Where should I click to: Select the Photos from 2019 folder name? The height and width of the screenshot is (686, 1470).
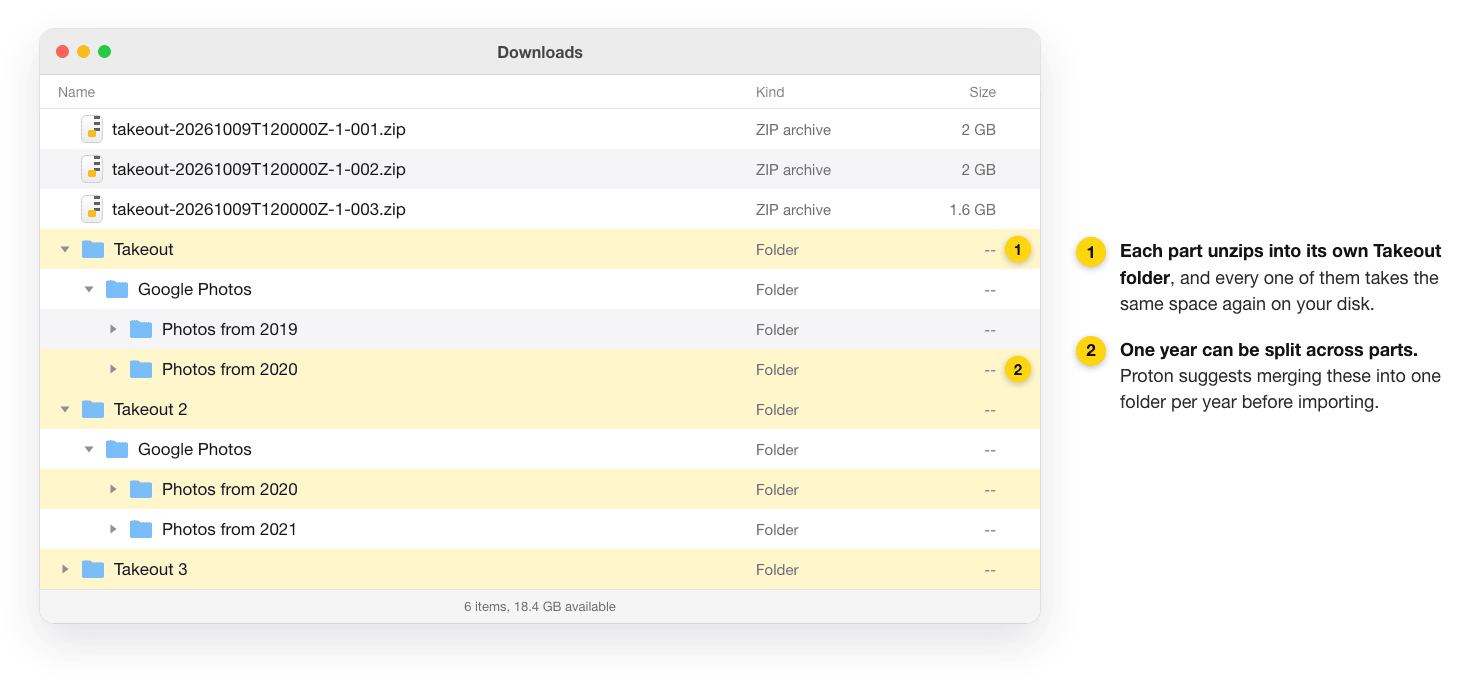230,329
